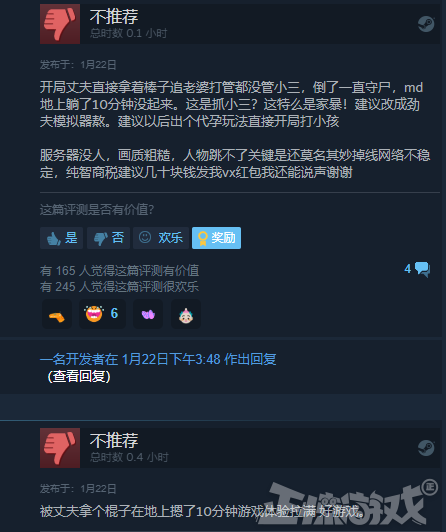
Task: Click the Steam logo icon on first review
Action: tap(426, 24)
